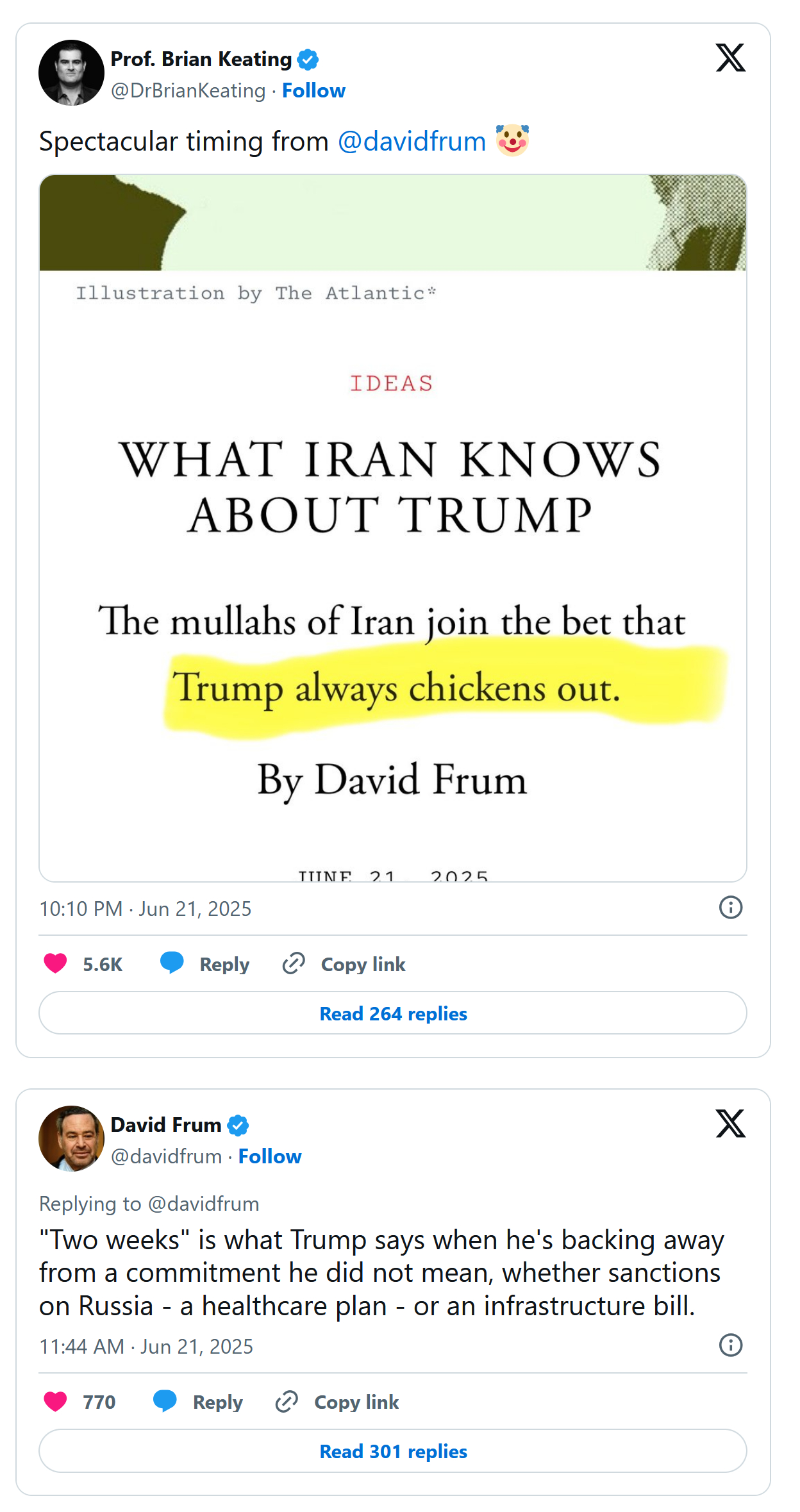Read 301 replies on Frum's tweet
The height and width of the screenshot is (1512, 800).
pyautogui.click(x=393, y=1451)
